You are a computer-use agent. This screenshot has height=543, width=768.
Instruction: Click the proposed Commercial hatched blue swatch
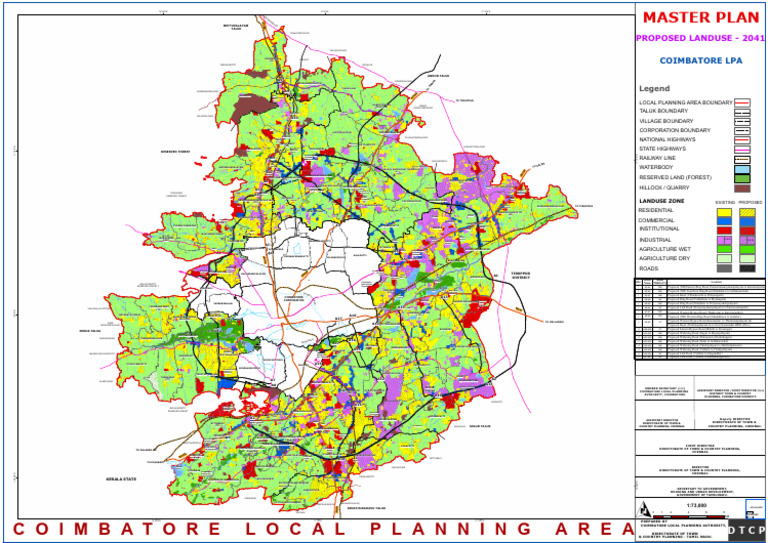point(747,221)
